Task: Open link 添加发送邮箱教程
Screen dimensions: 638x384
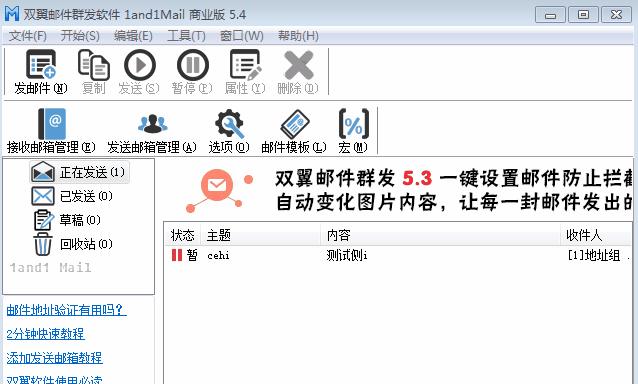Action: [55, 358]
